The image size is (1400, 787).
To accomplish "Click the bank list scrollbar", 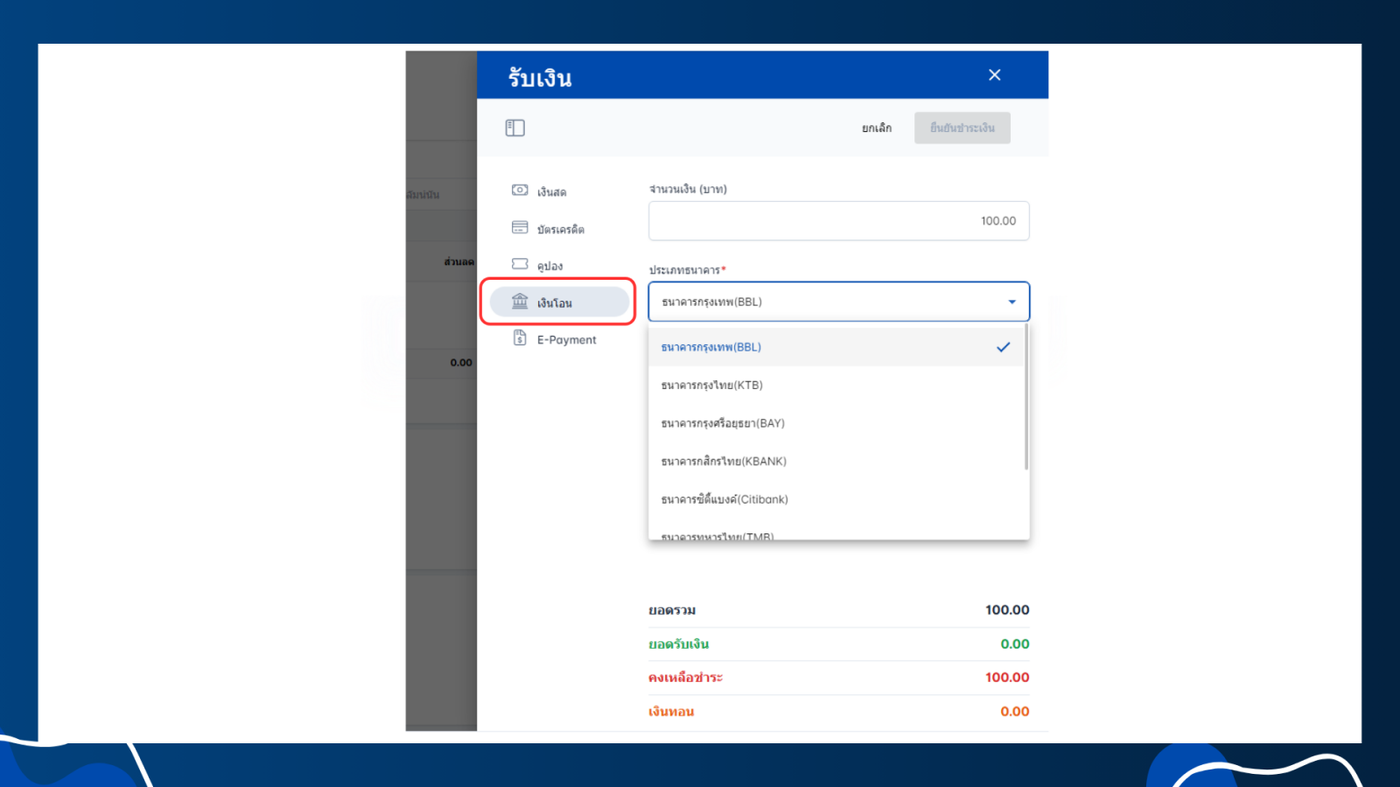I will (1025, 398).
